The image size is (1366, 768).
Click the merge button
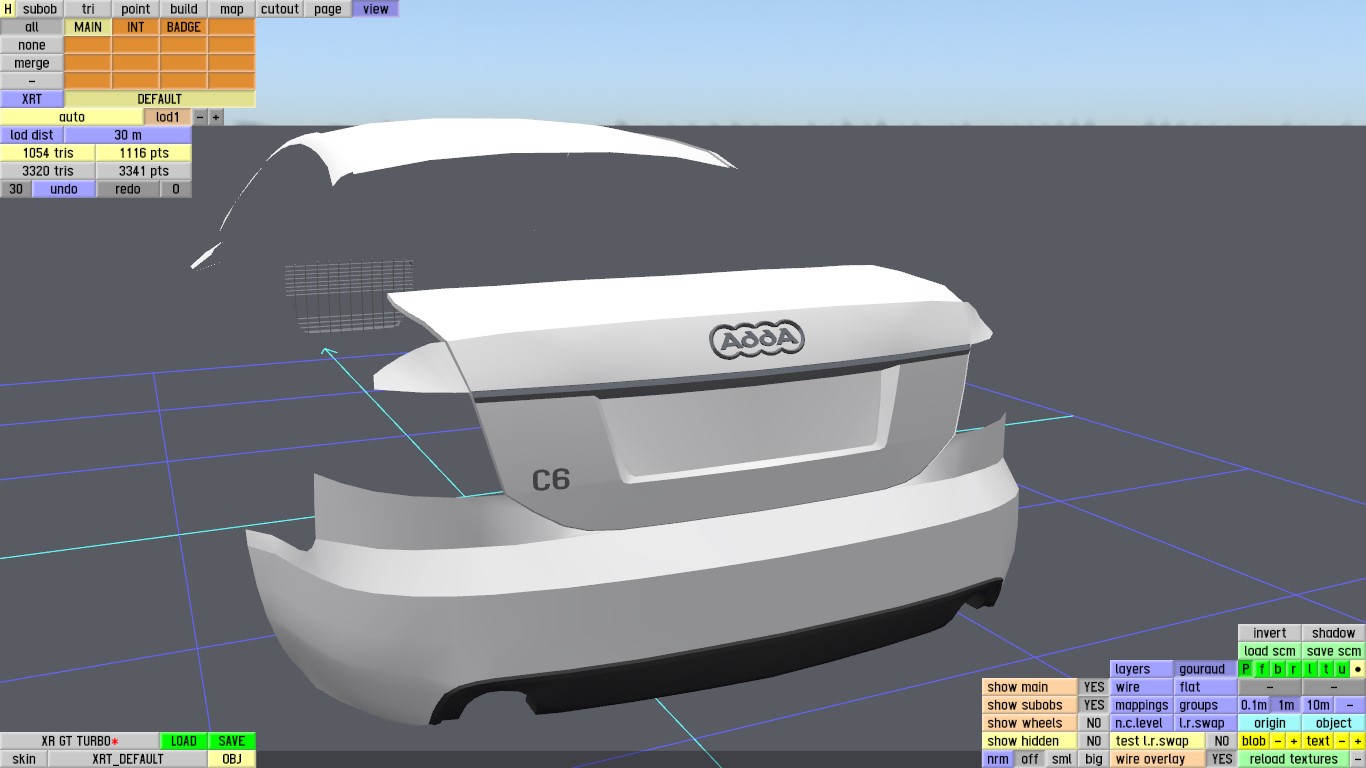[x=32, y=63]
